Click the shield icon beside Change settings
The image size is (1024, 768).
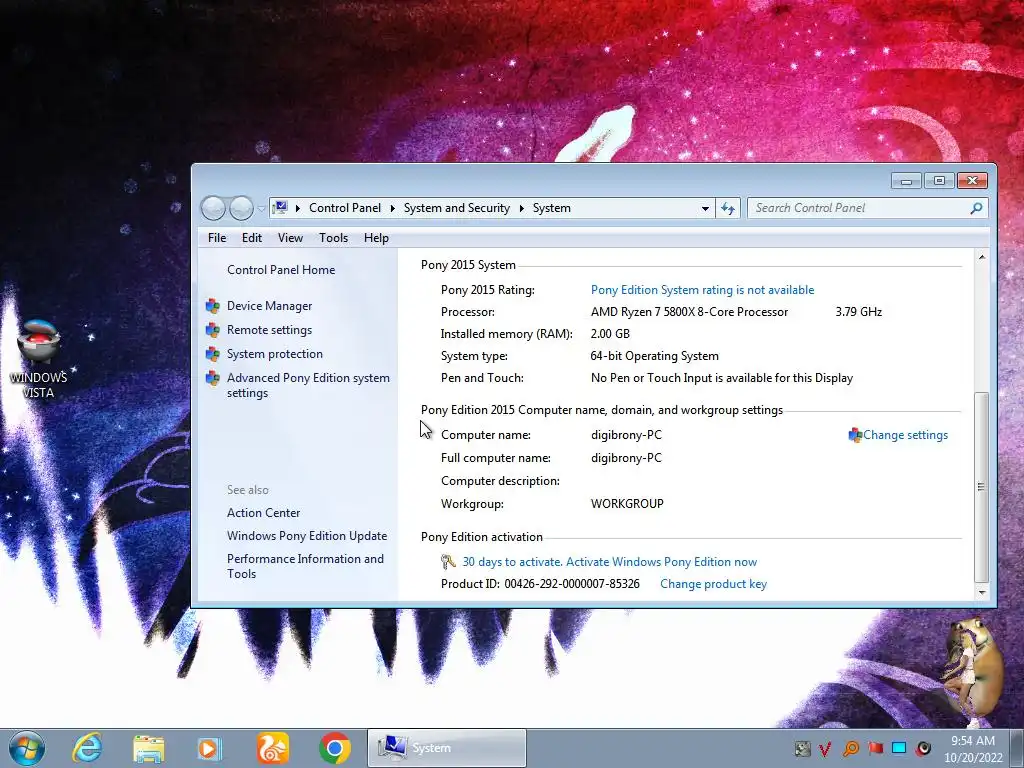[x=855, y=435]
